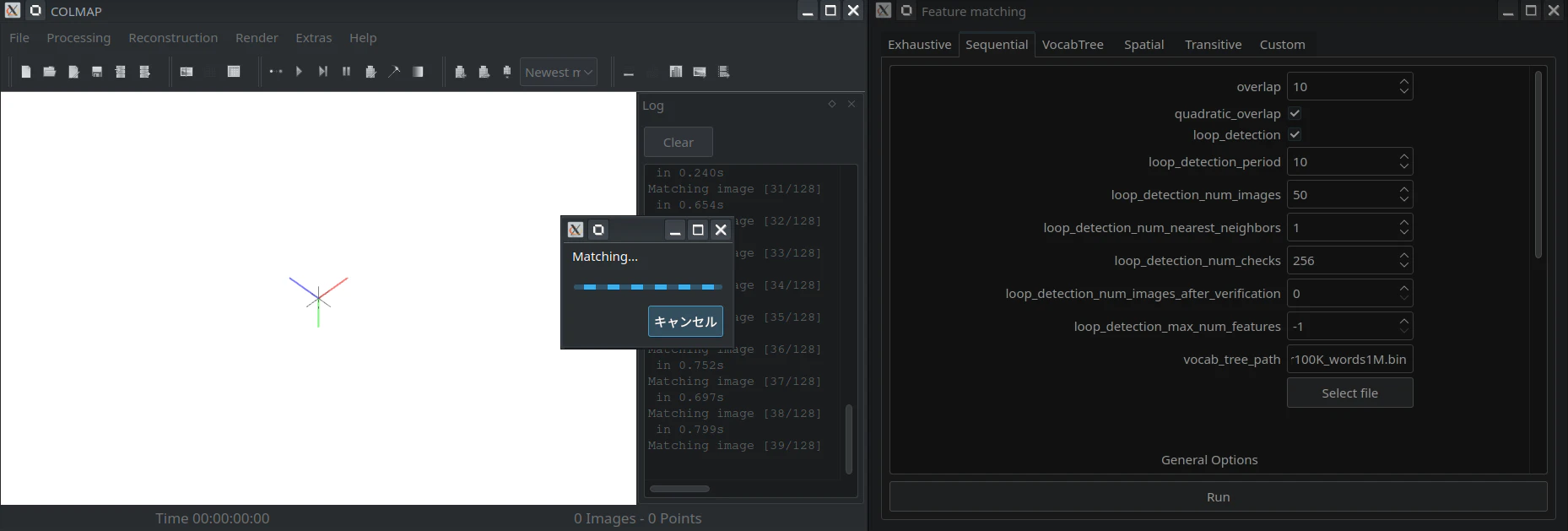Decrease the loop_detection_period value with down arrow
This screenshot has width=1568, height=531.
[1403, 166]
